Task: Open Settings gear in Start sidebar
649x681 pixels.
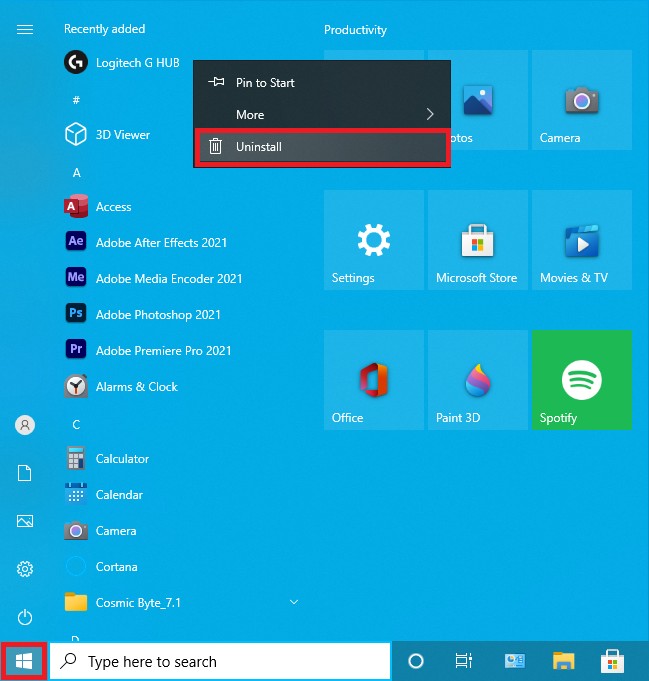Action: pos(25,569)
